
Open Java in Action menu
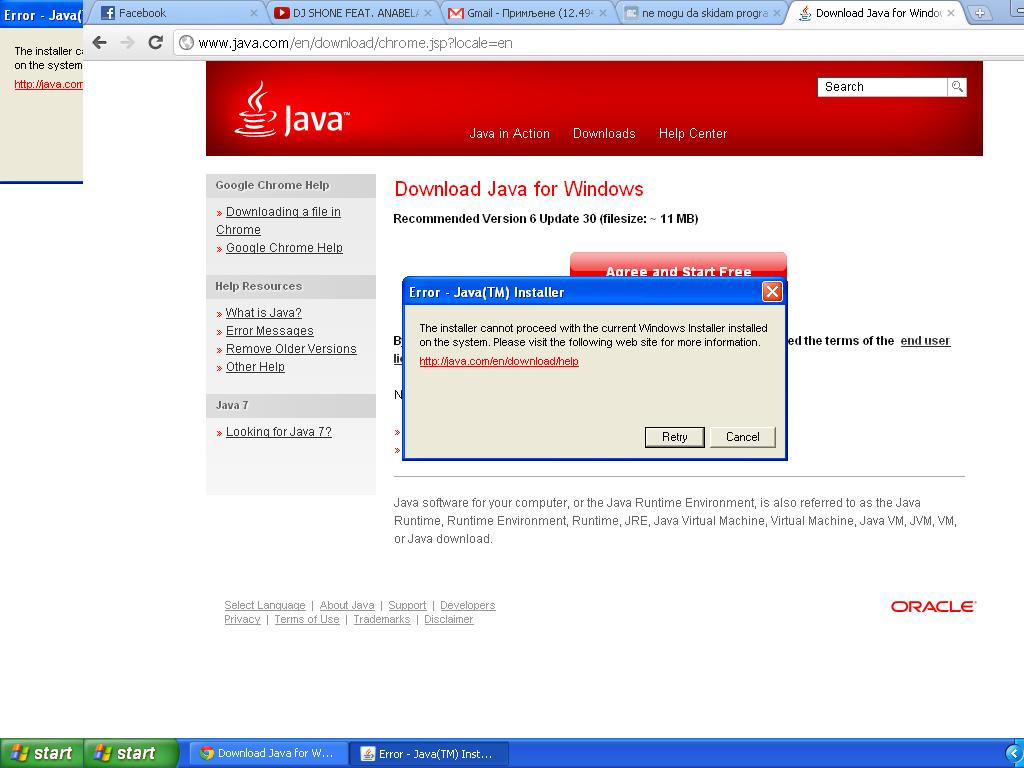[x=509, y=133]
